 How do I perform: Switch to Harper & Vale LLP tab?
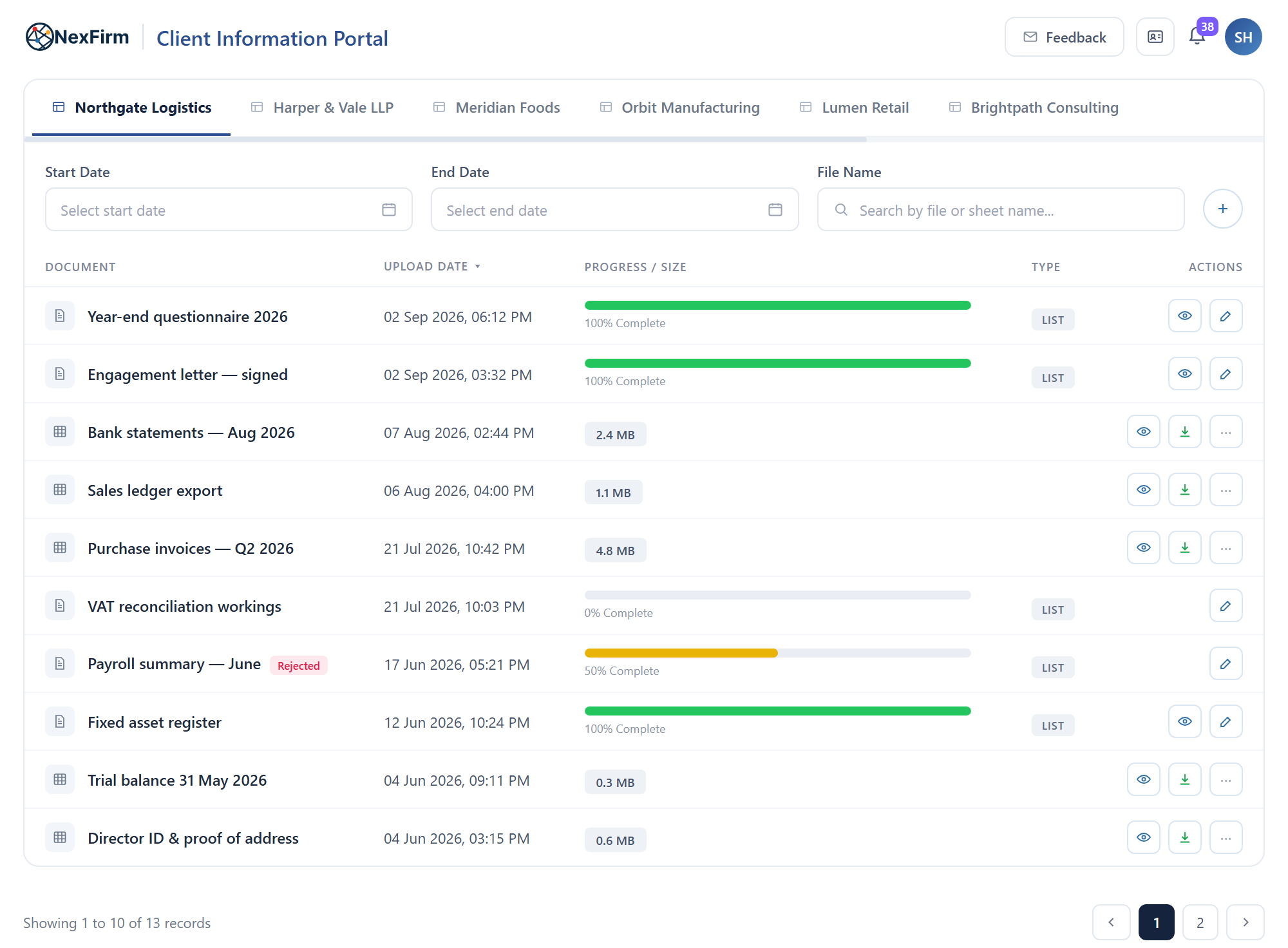pyautogui.click(x=322, y=108)
